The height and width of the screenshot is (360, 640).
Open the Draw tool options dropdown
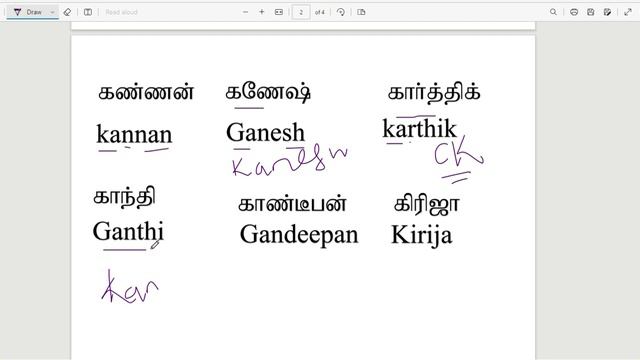52,12
